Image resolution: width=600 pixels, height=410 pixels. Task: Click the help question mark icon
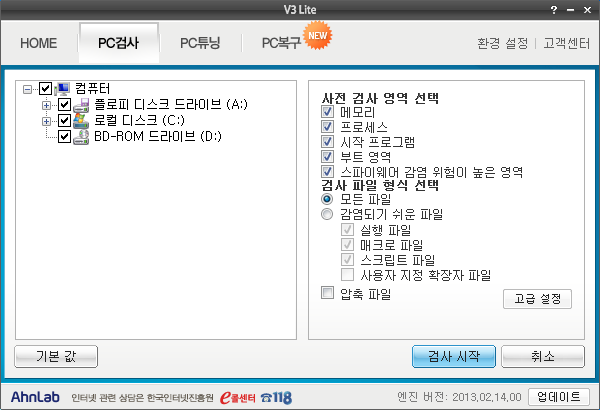click(554, 10)
